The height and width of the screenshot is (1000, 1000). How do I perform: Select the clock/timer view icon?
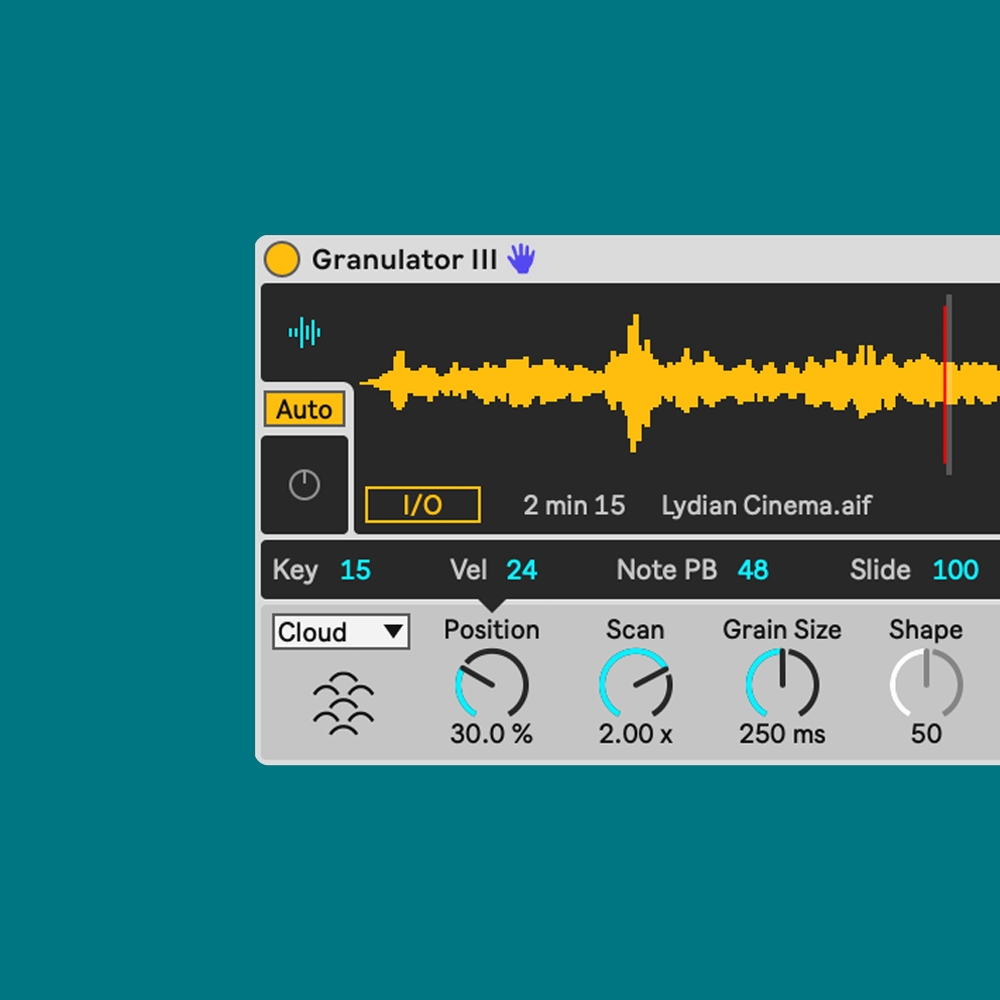click(x=304, y=484)
